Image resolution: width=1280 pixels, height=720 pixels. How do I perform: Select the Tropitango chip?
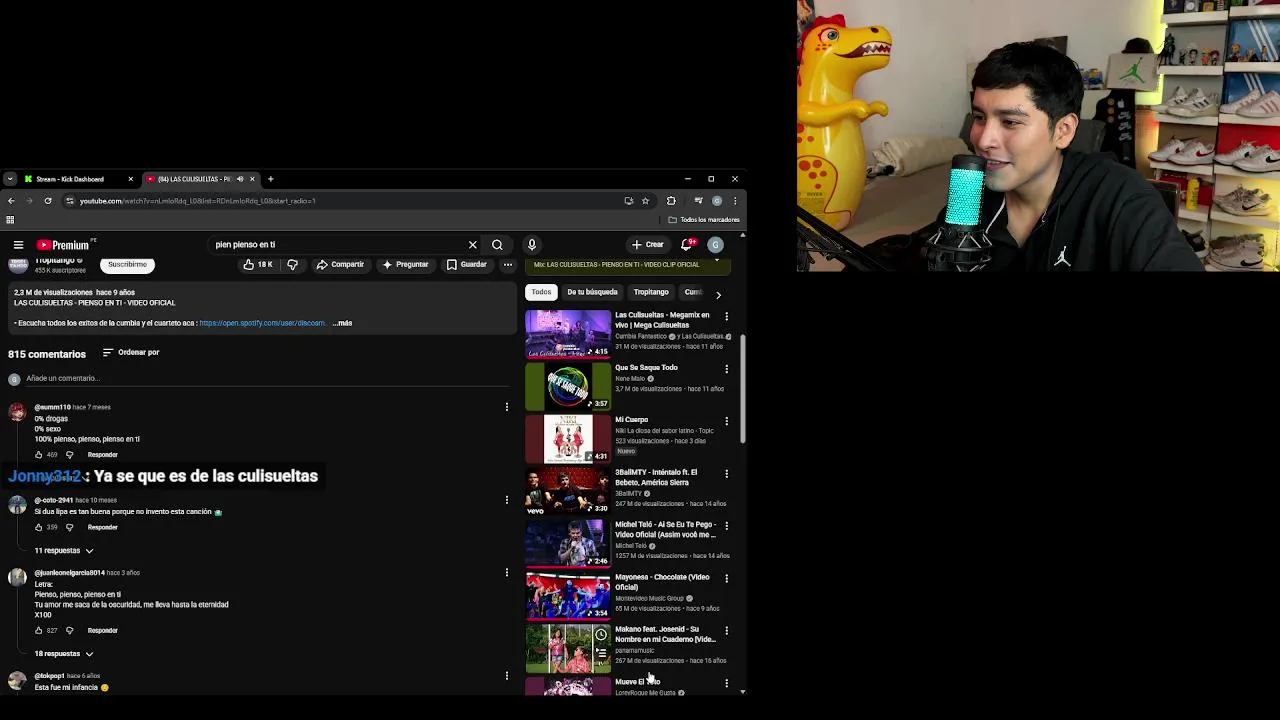pos(651,292)
